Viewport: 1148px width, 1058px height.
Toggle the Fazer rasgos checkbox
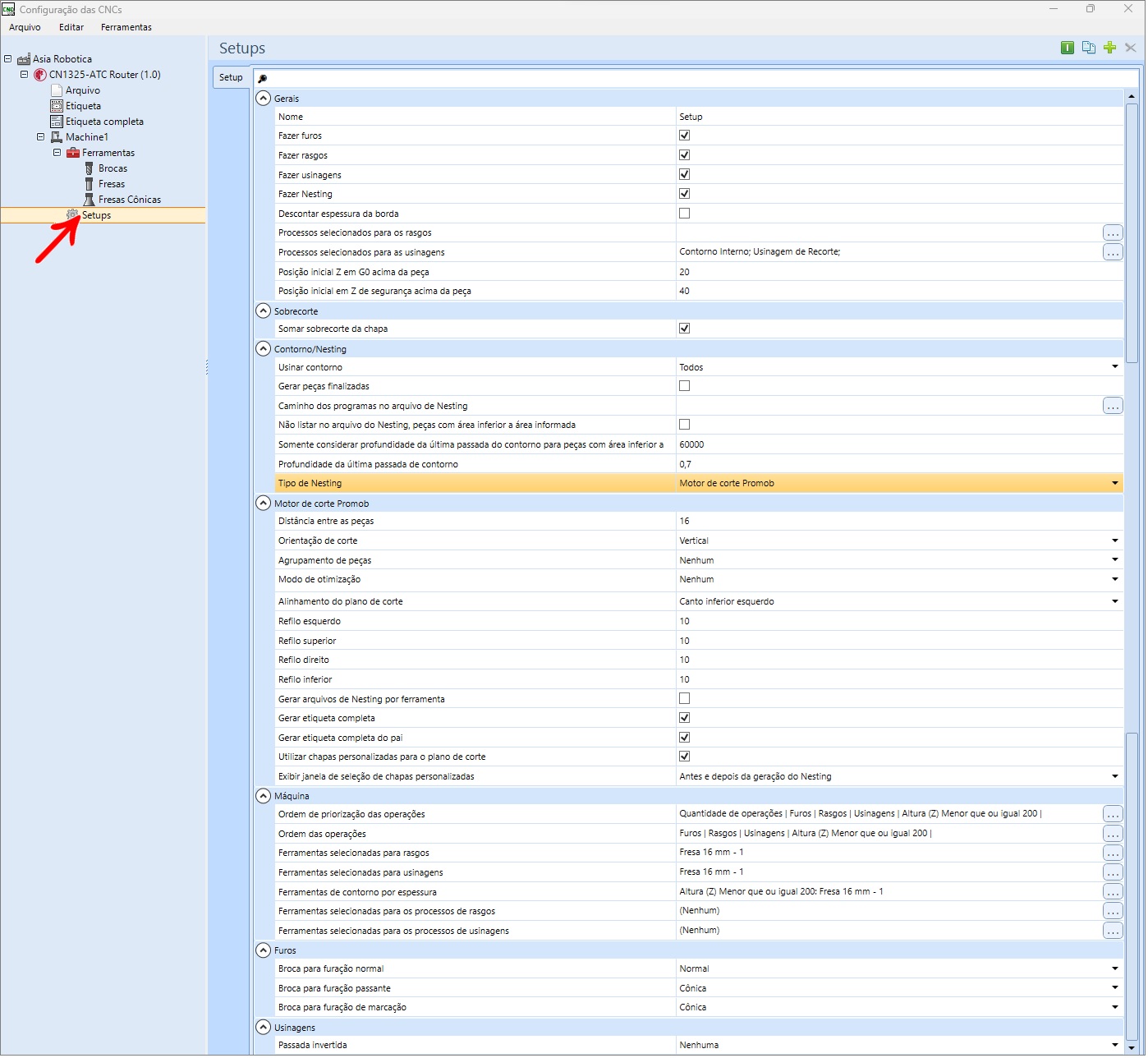click(686, 155)
